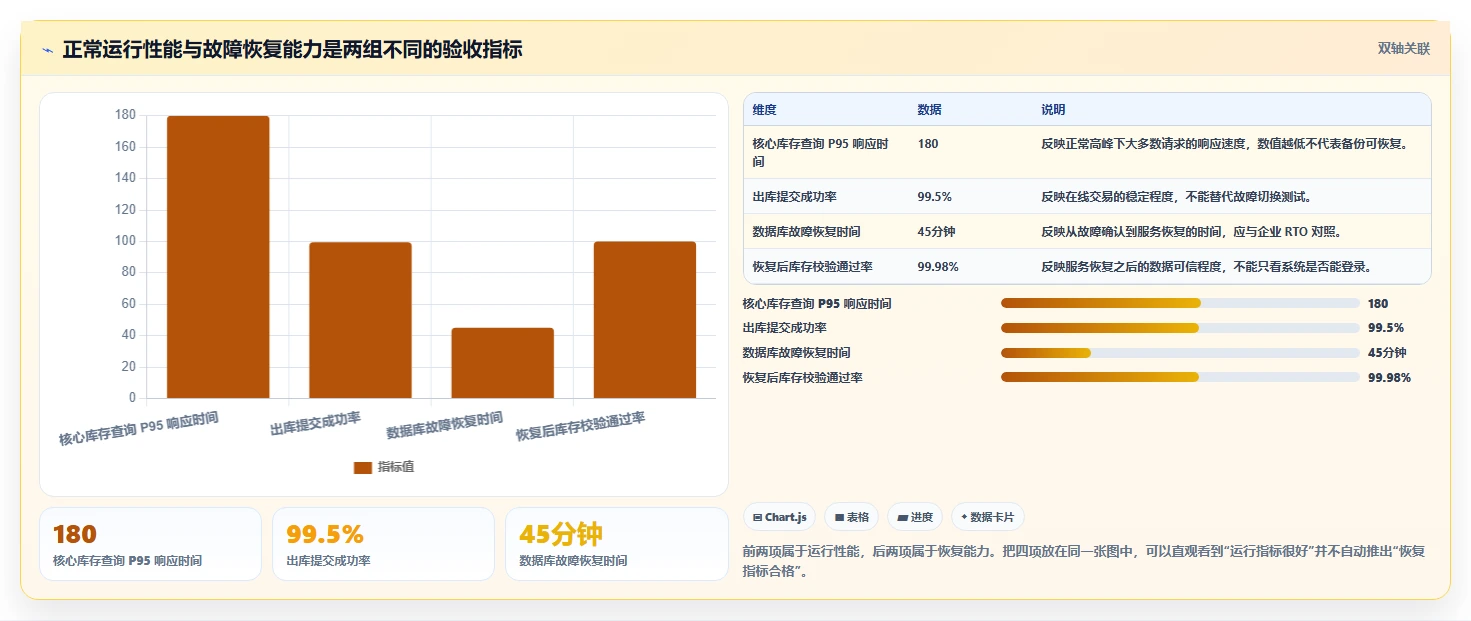Click the 核心库存查询 P95 响应时间 bar in chart

tap(218, 257)
